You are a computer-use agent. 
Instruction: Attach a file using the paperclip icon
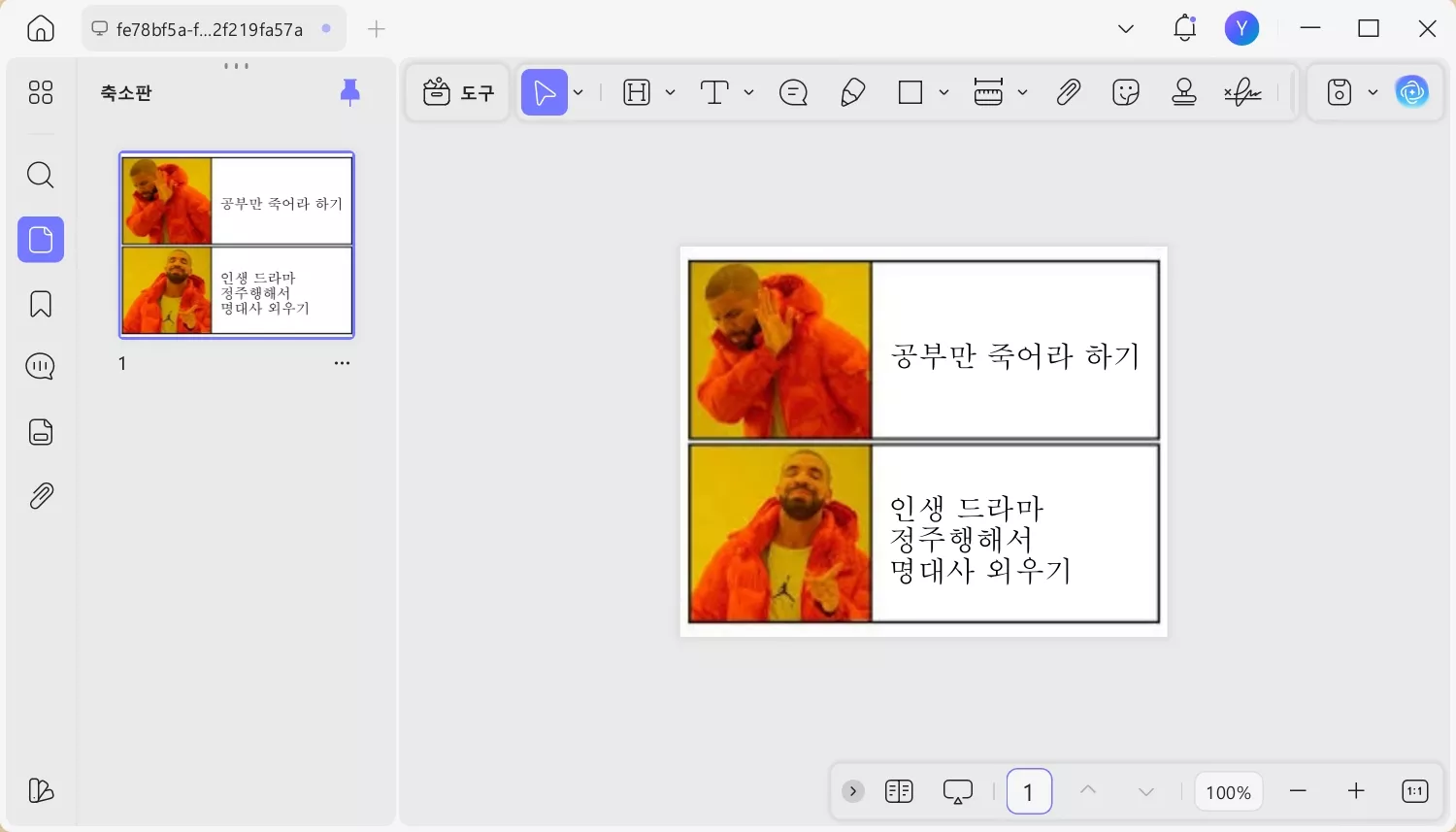click(1068, 91)
